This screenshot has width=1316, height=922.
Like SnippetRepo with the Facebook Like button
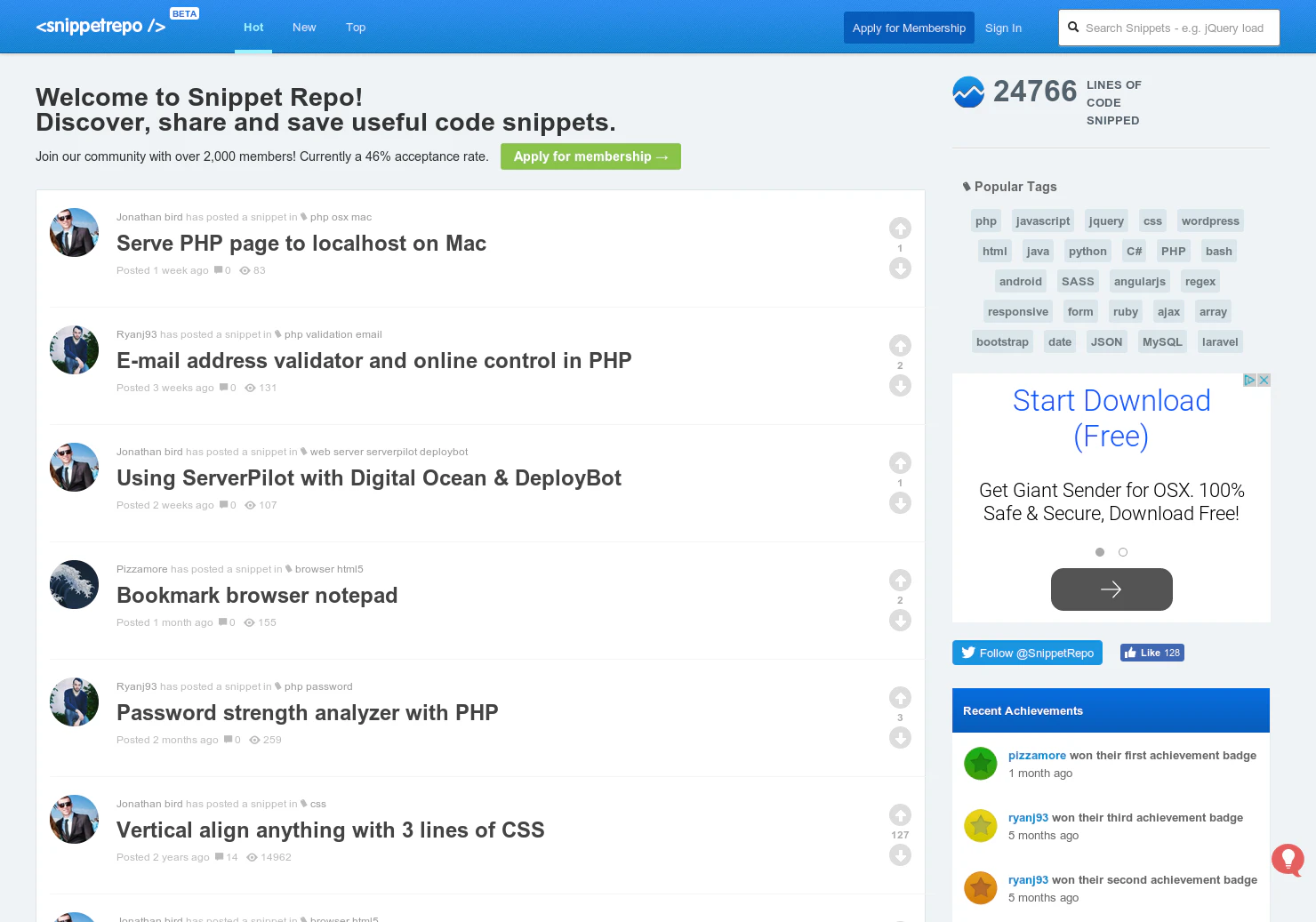tap(1151, 652)
